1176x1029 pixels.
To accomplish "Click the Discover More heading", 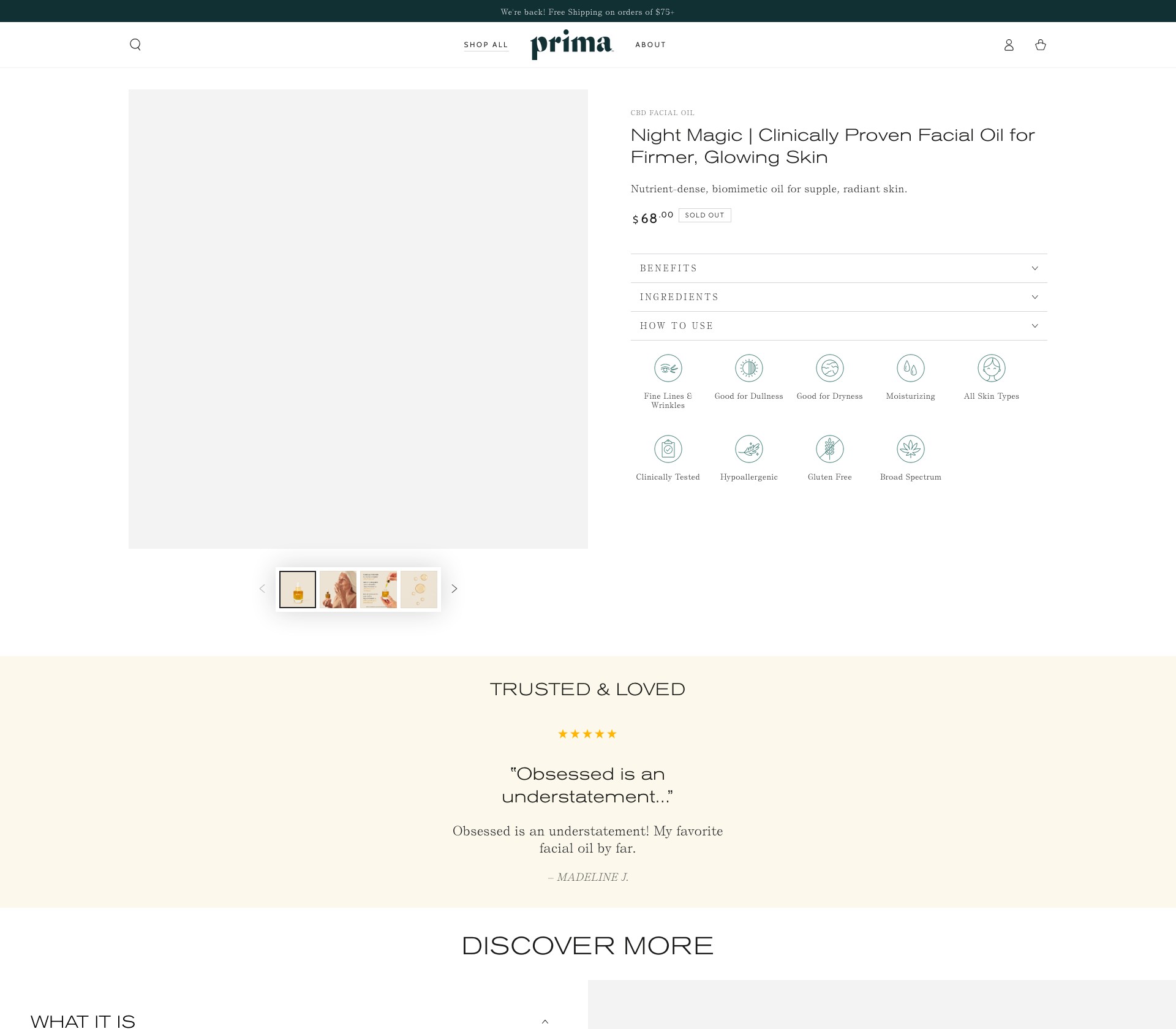I will [x=587, y=946].
